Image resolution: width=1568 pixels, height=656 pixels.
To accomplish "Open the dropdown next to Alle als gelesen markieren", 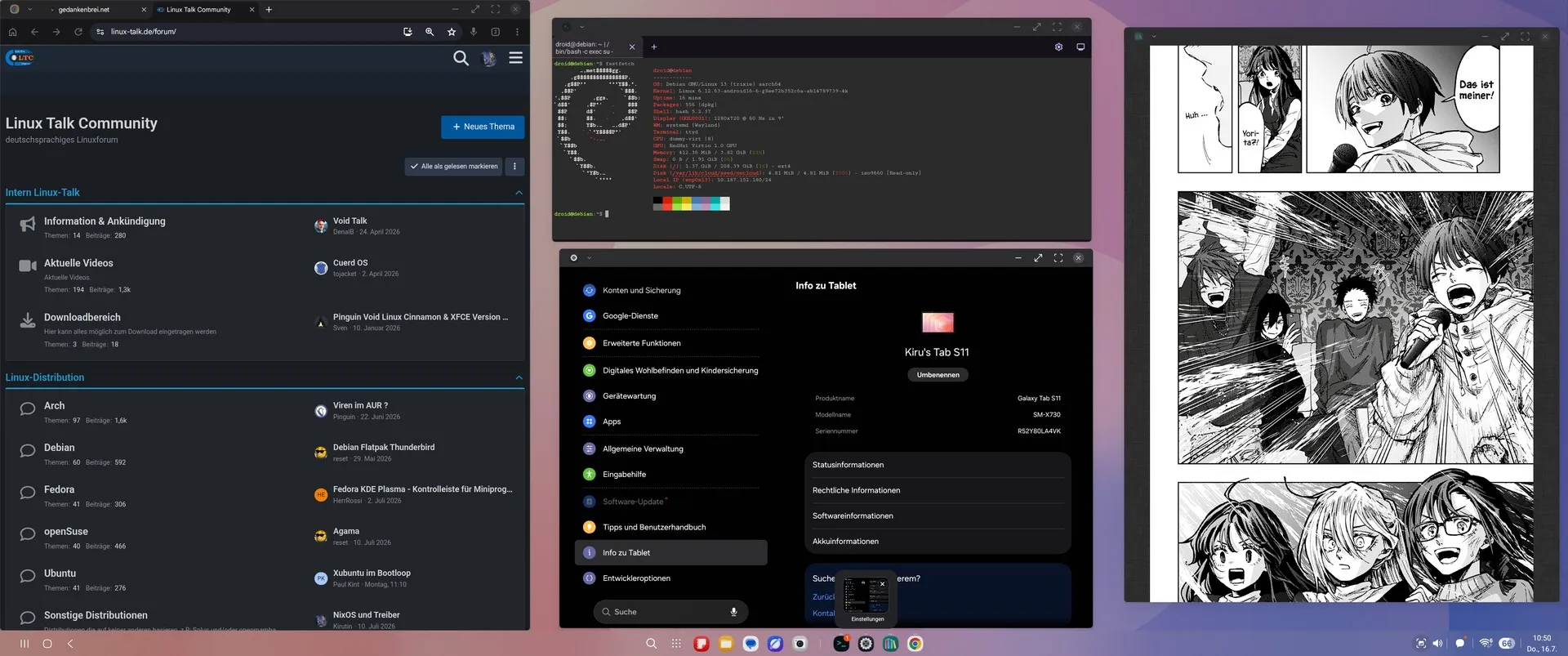I will [514, 167].
